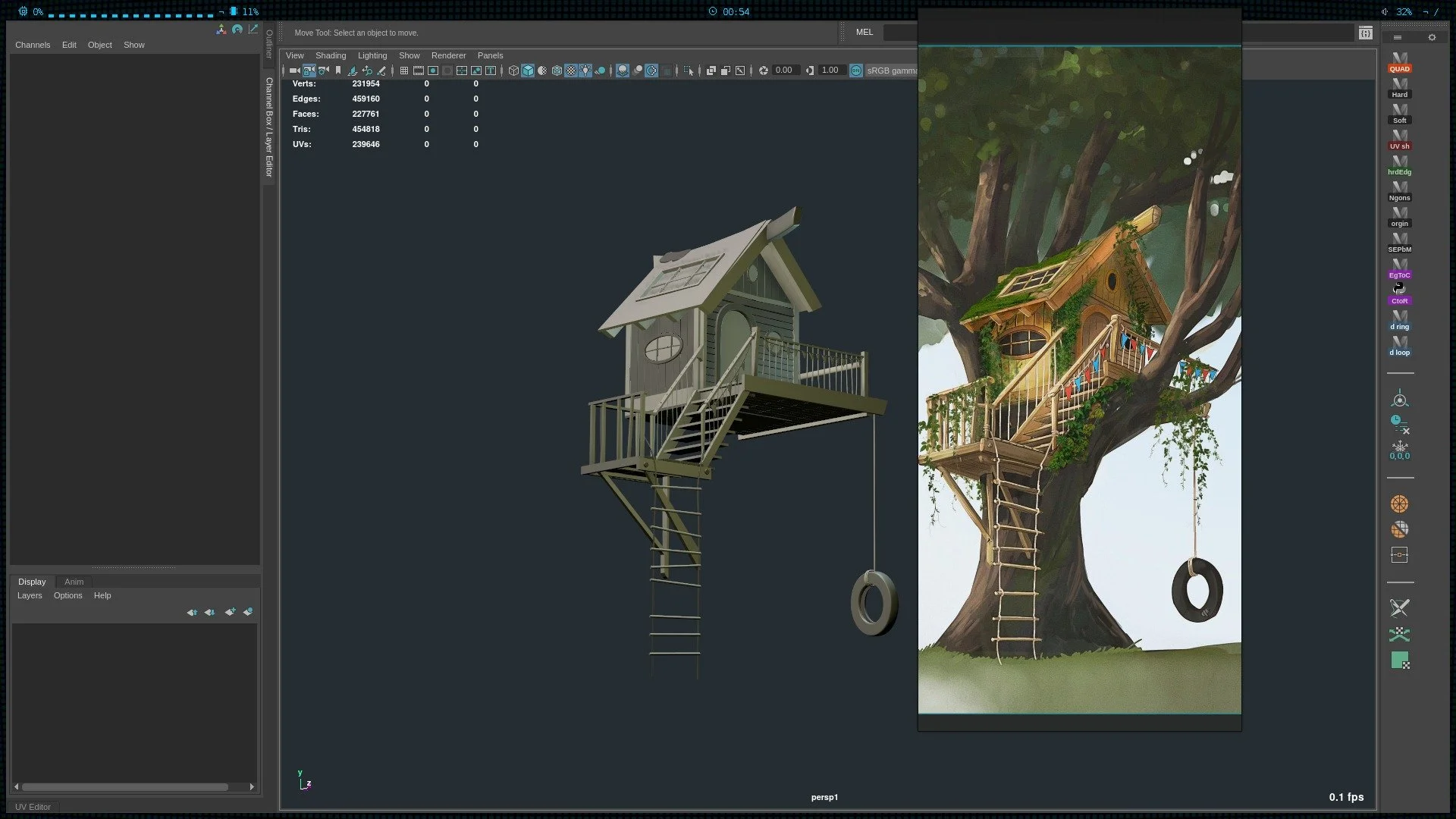Open the shelf hamburger menu
This screenshot has width=1456, height=819.
tap(1398, 37)
